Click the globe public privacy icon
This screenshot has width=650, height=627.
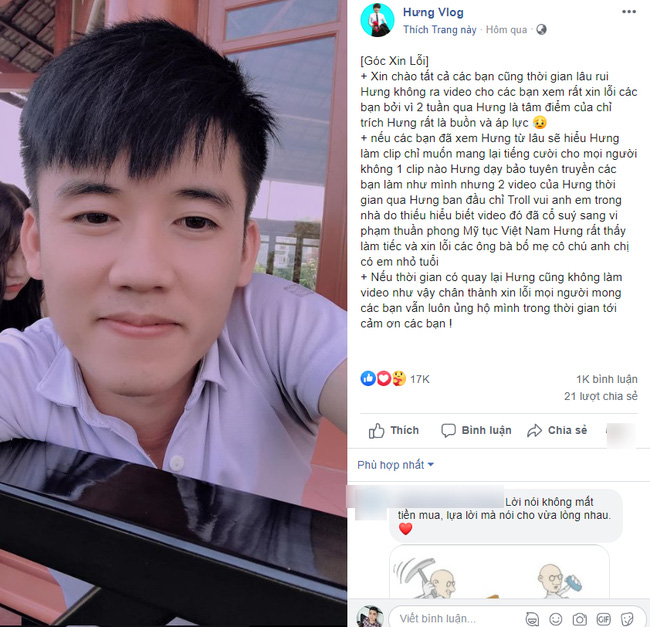click(541, 29)
